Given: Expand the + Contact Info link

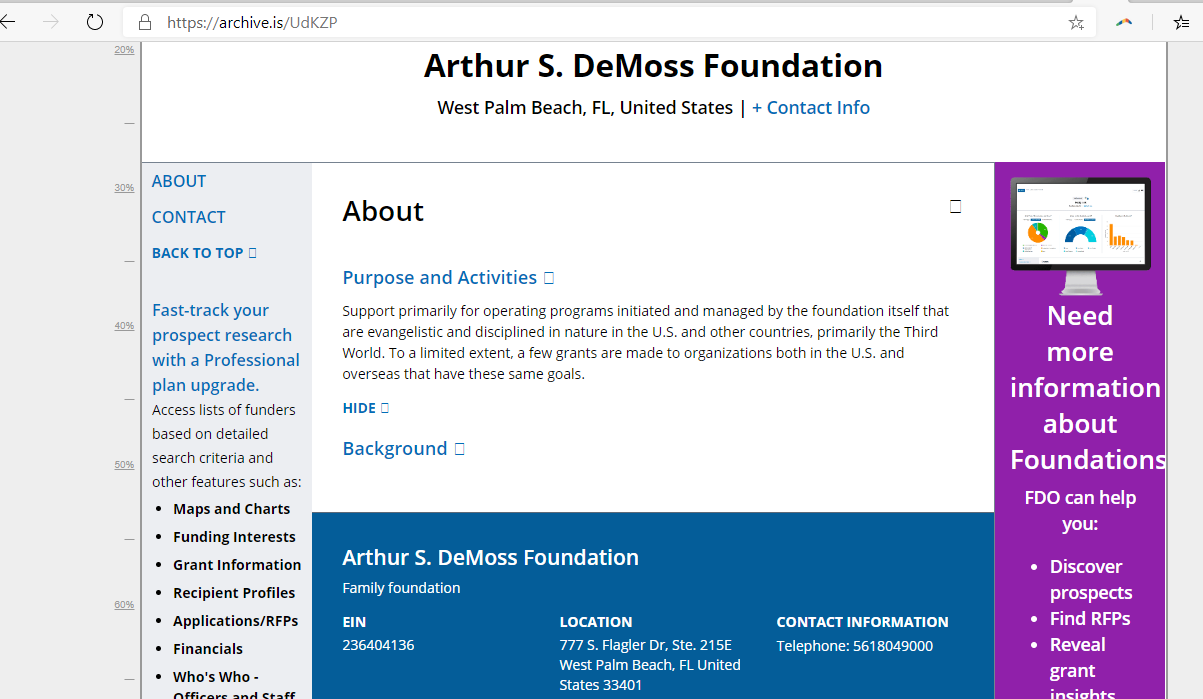Looking at the screenshot, I should point(811,108).
